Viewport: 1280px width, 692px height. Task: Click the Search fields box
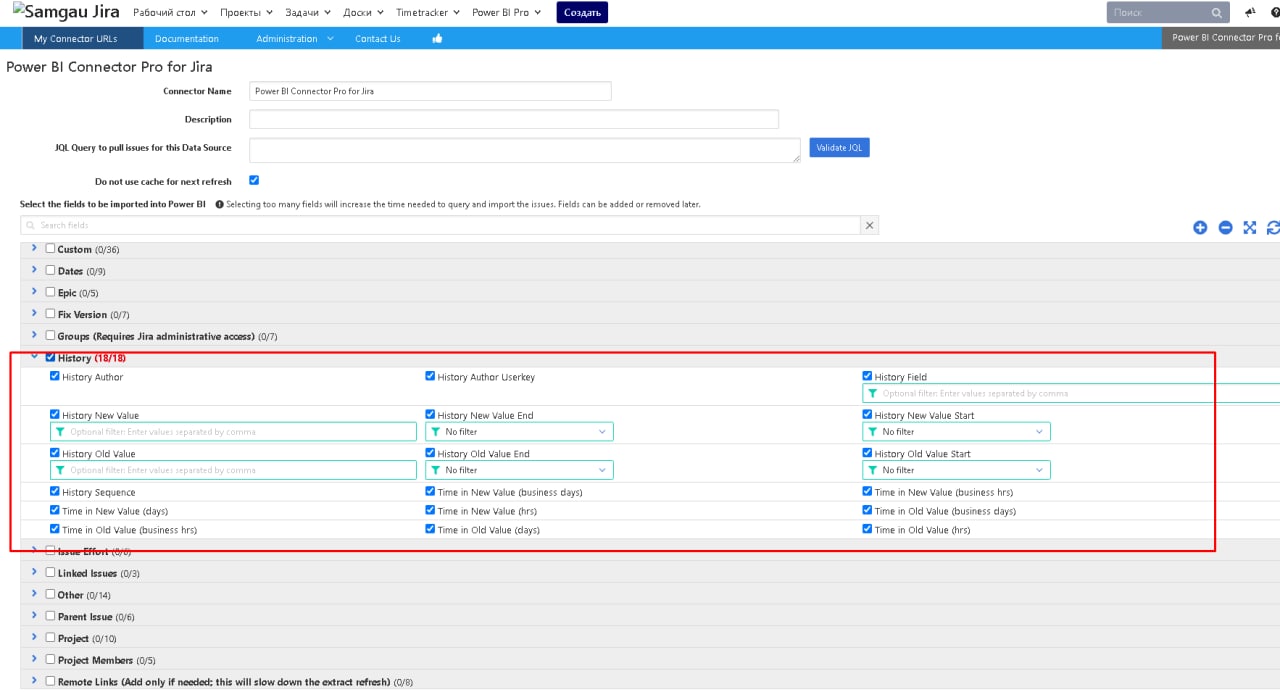pyautogui.click(x=440, y=225)
